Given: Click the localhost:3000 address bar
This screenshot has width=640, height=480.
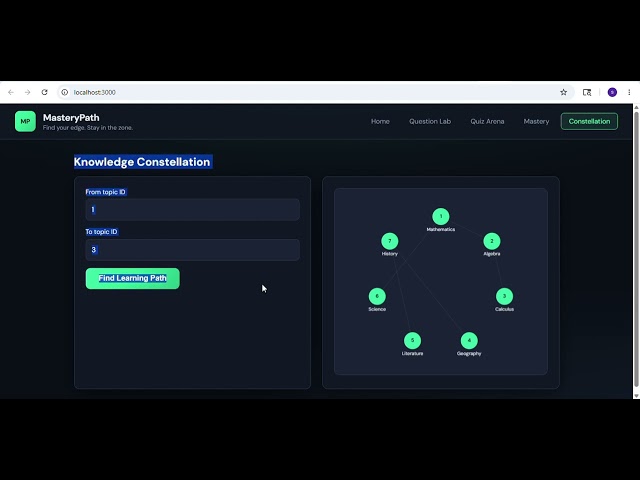Looking at the screenshot, I should tap(314, 92).
